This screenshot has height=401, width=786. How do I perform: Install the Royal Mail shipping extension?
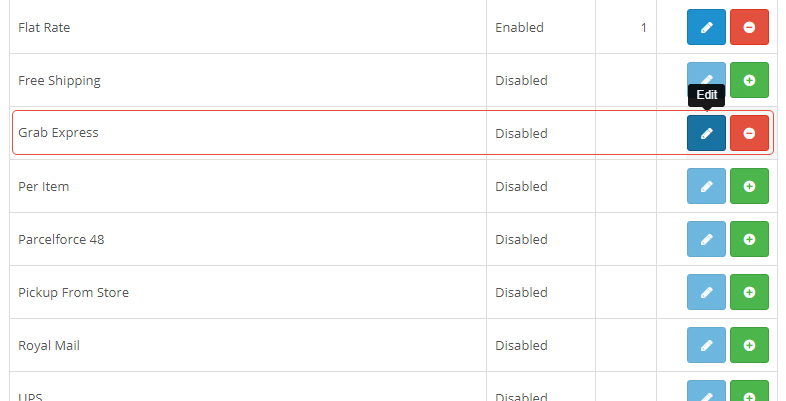click(x=749, y=345)
